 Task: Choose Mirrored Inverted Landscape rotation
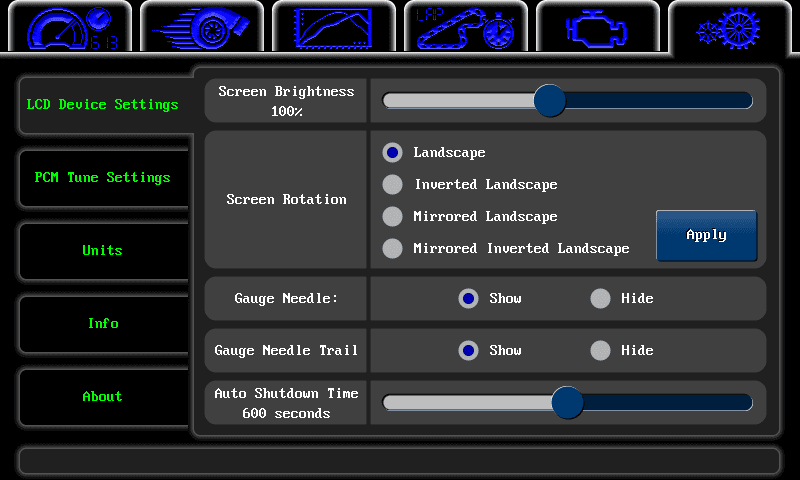click(393, 249)
